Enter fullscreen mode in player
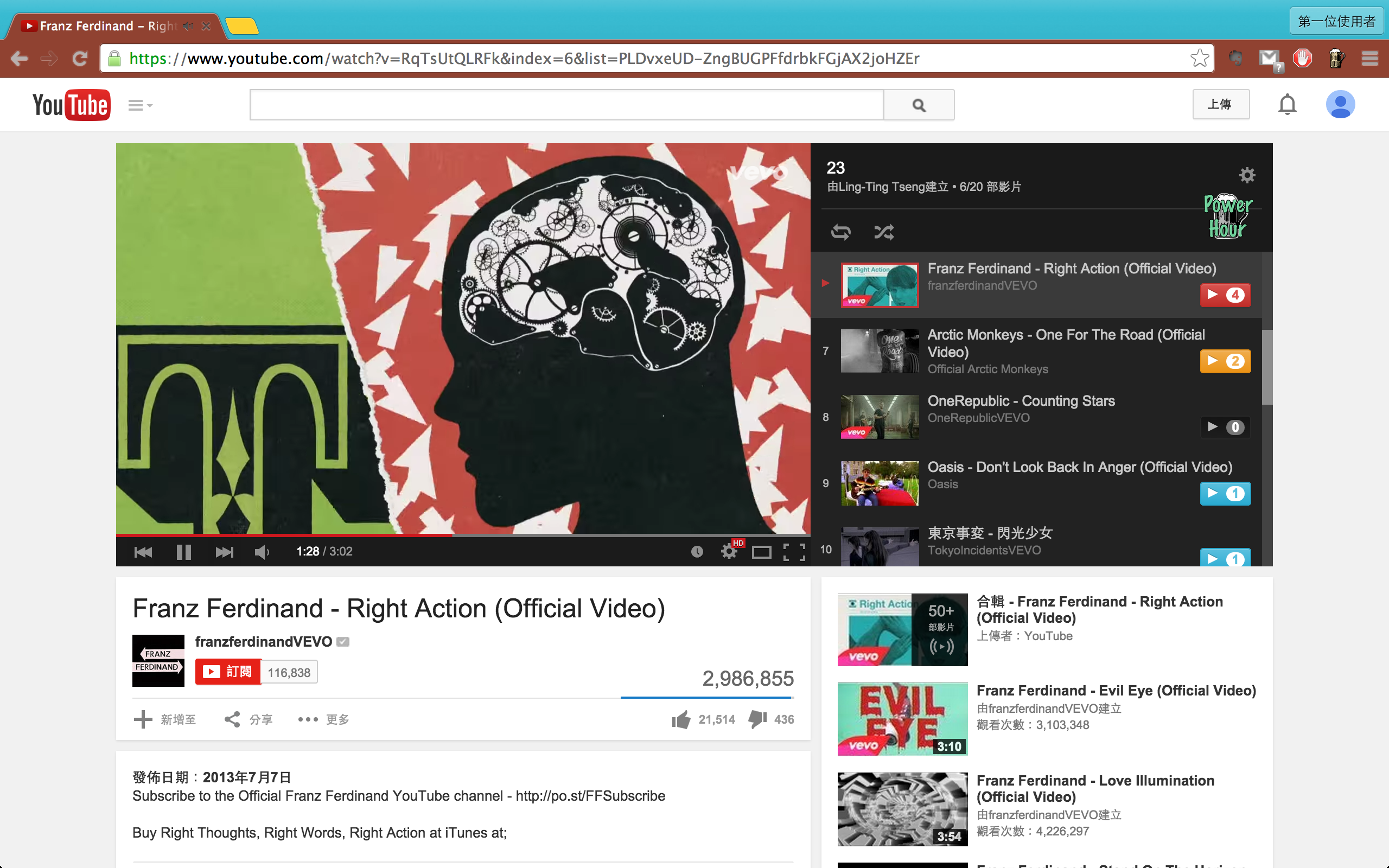This screenshot has width=1389, height=868. 794,552
